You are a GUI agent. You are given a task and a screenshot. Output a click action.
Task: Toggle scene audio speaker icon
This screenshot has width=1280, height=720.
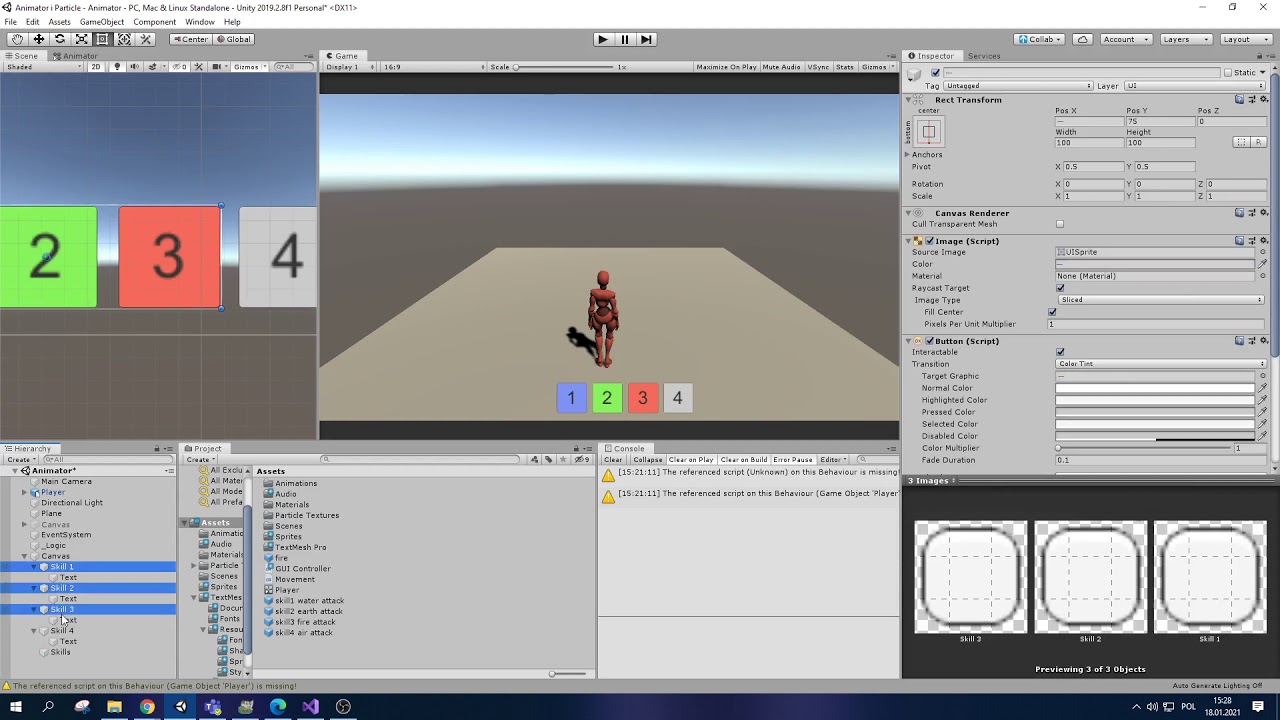(x=134, y=67)
